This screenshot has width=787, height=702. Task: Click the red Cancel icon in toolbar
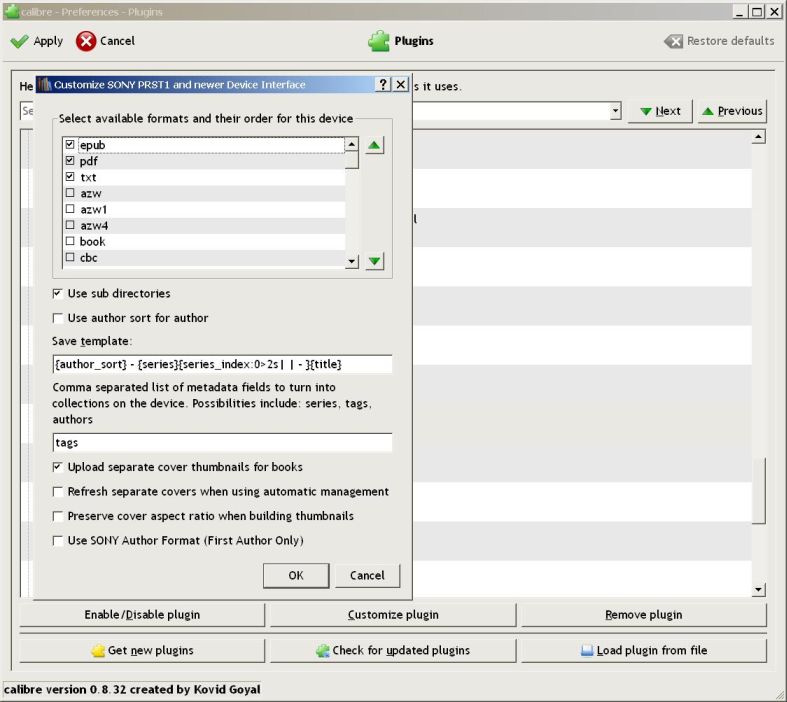[86, 41]
